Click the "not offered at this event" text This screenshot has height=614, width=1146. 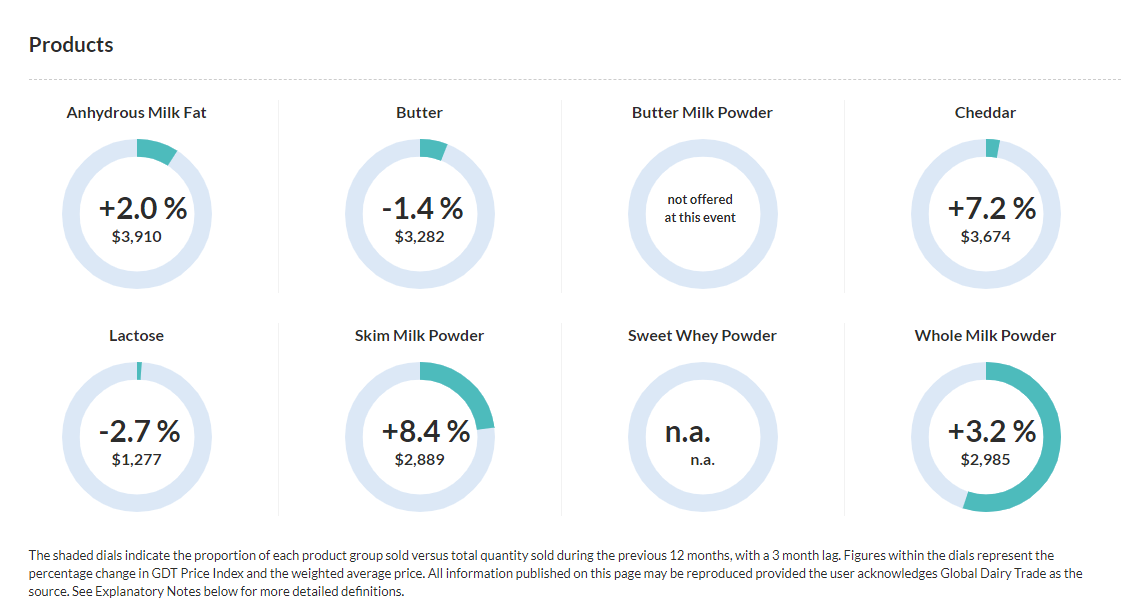tap(700, 208)
